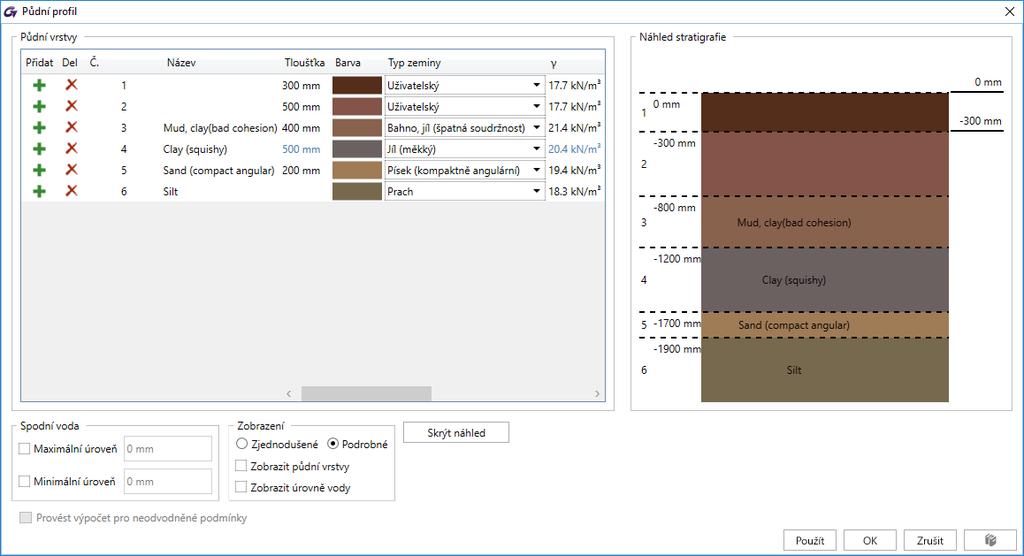Viewport: 1024px width, 556px height.
Task: Click the gray Clay (squishy) color swatch
Action: click(357, 149)
